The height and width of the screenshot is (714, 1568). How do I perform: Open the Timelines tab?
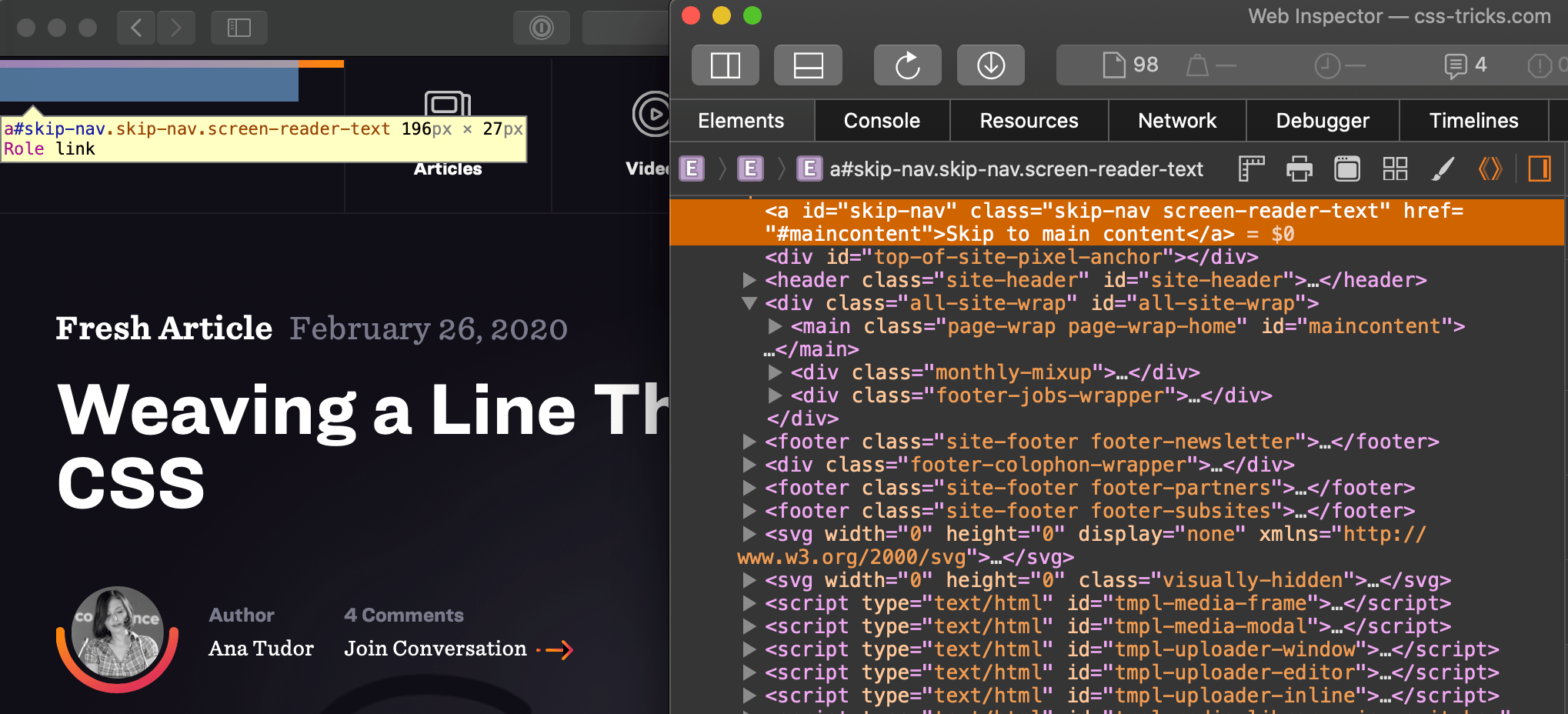[1473, 121]
